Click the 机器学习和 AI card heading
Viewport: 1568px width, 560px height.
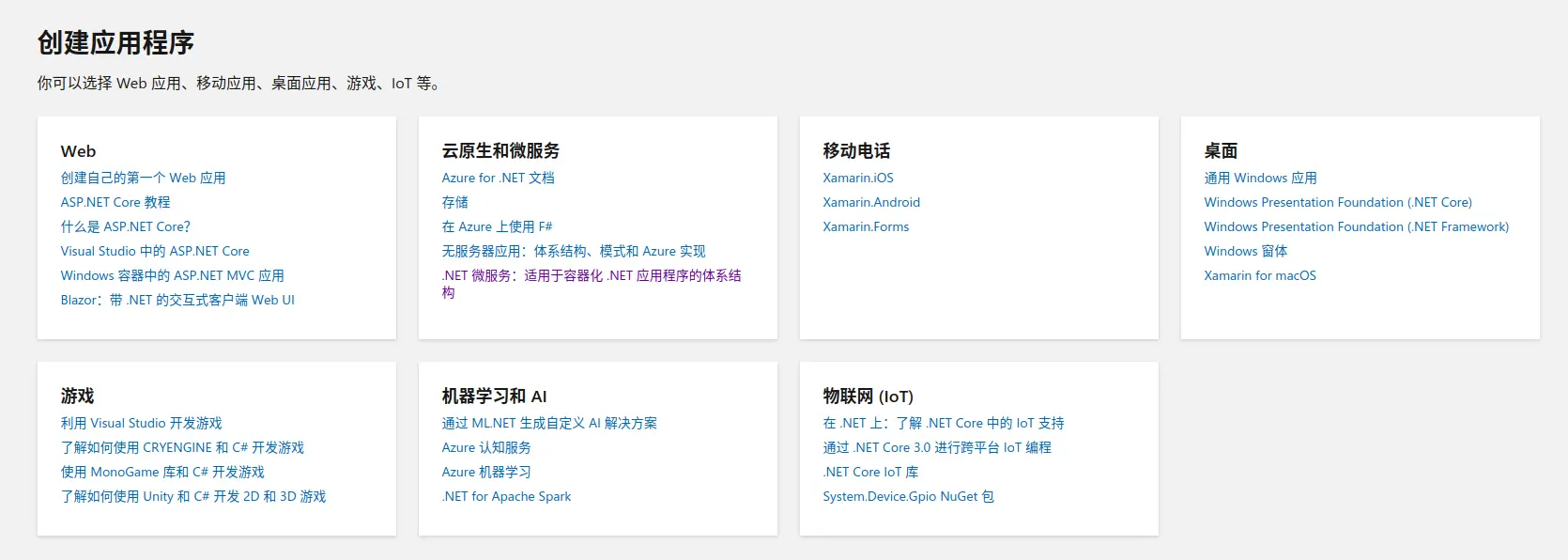point(494,397)
